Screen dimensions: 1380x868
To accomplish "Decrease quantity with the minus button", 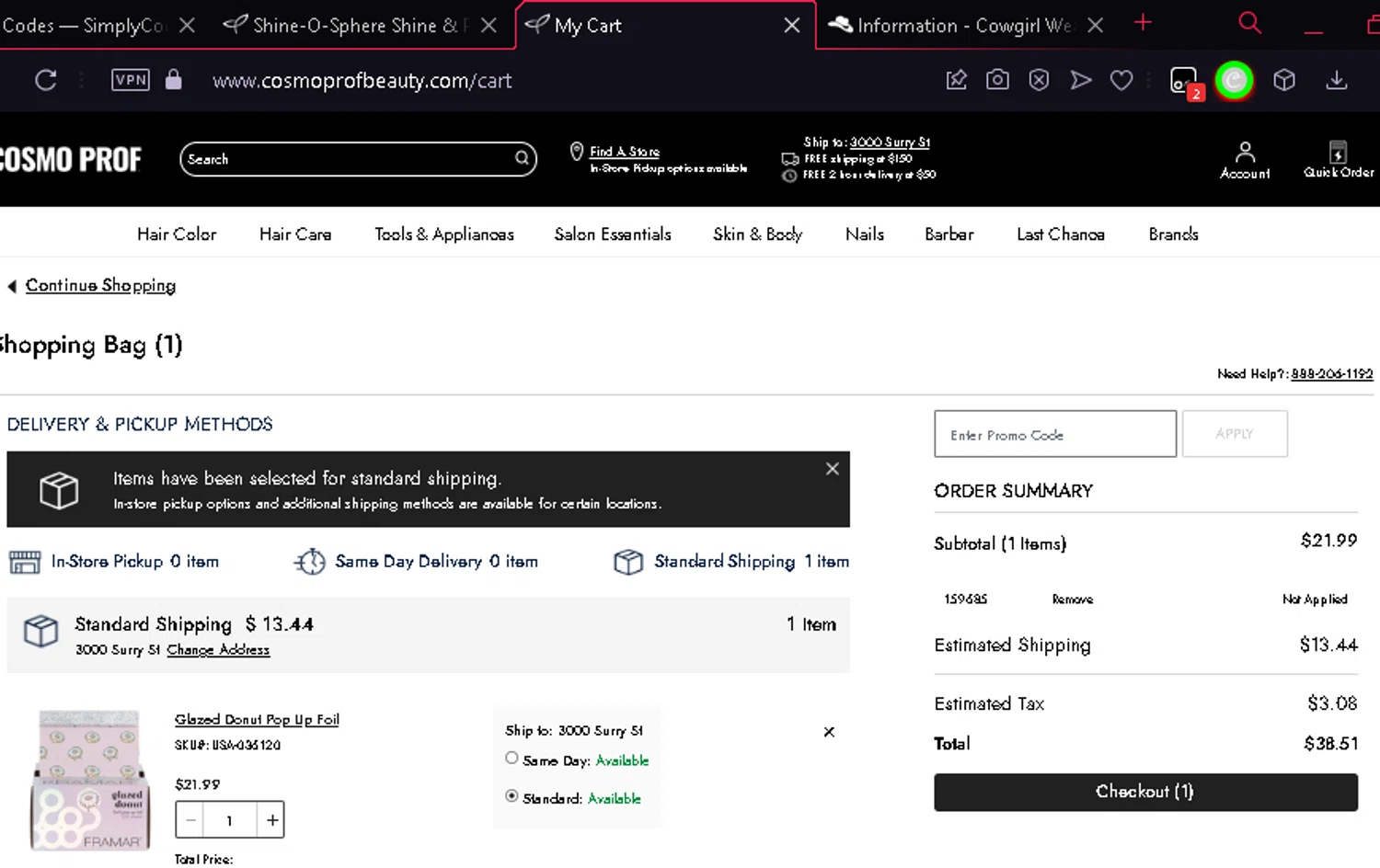I will (x=190, y=820).
